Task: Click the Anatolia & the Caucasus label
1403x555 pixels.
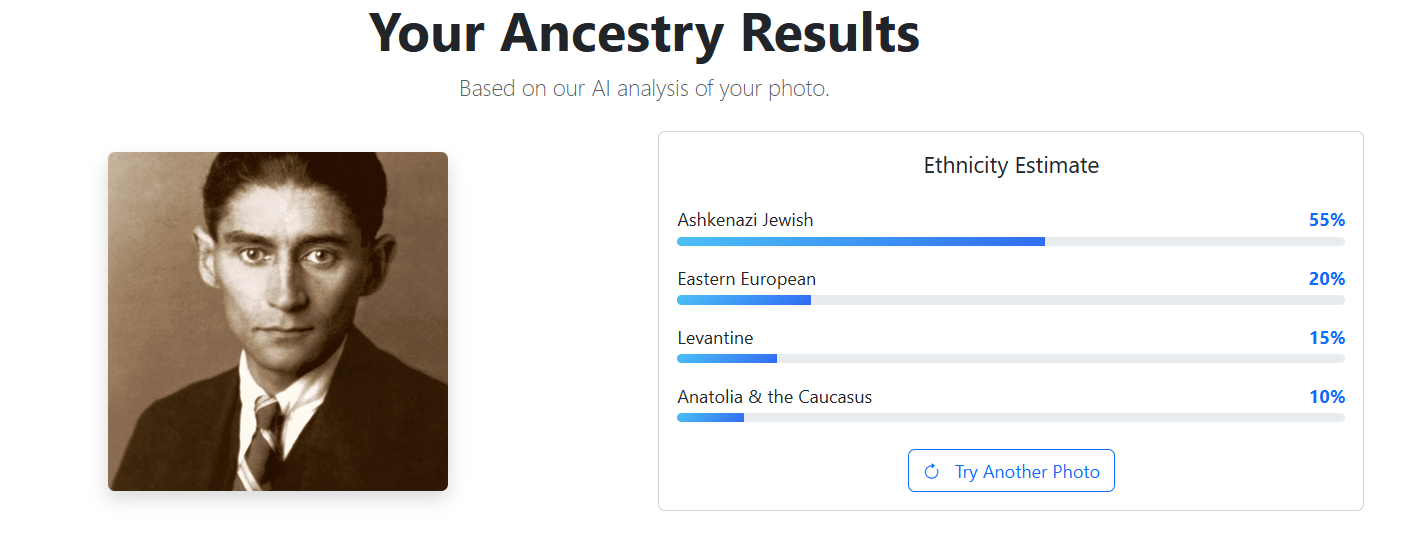Action: click(774, 397)
